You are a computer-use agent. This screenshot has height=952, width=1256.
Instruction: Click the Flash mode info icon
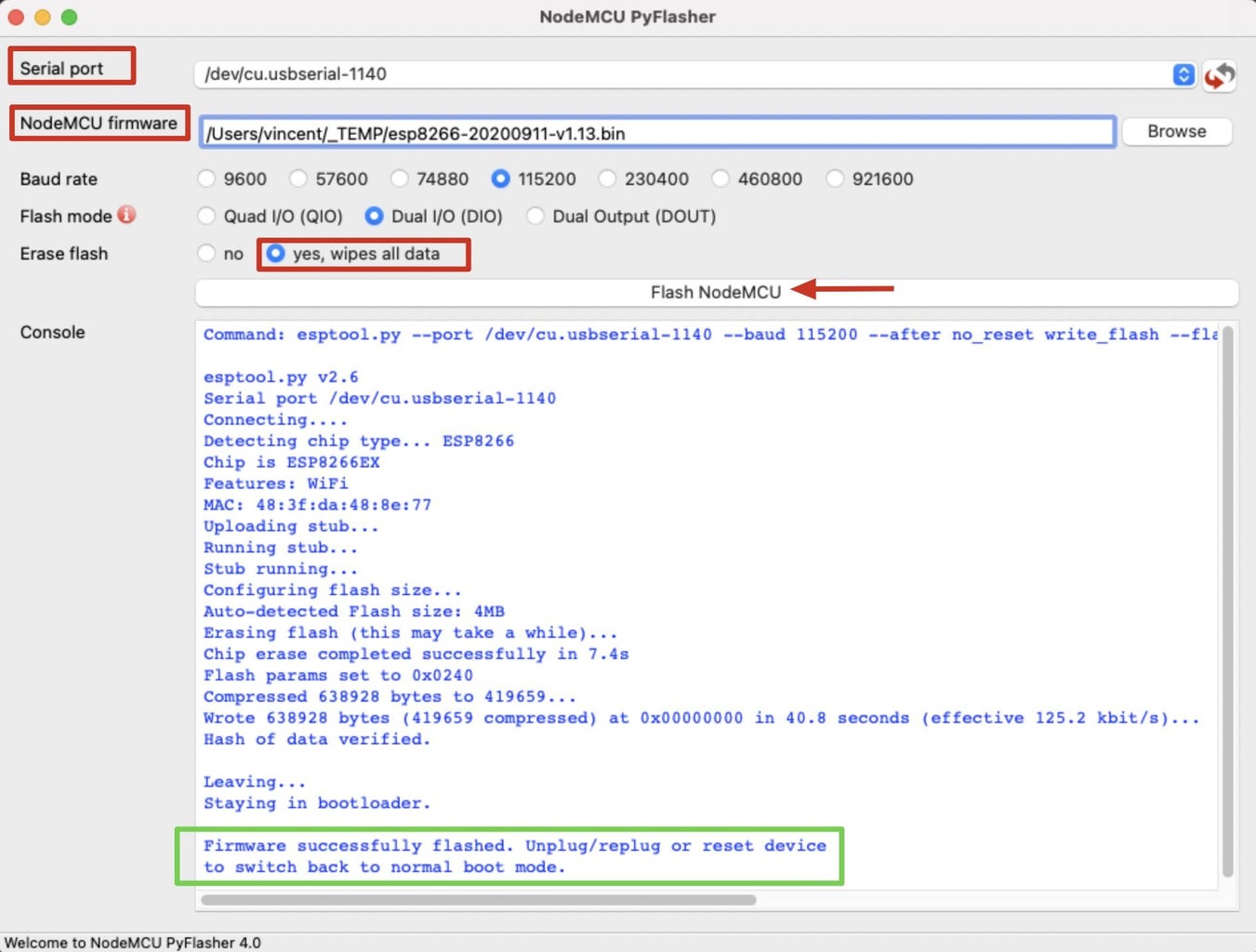click(126, 215)
